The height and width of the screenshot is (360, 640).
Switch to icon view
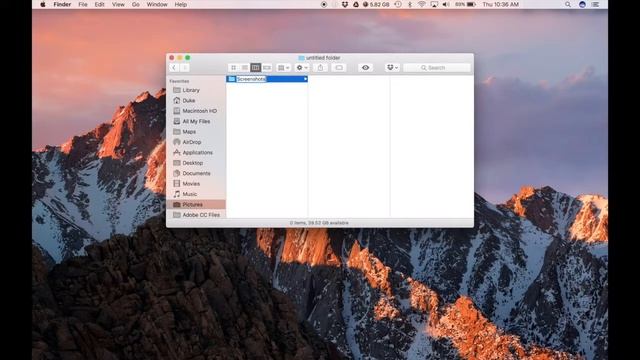tap(233, 68)
